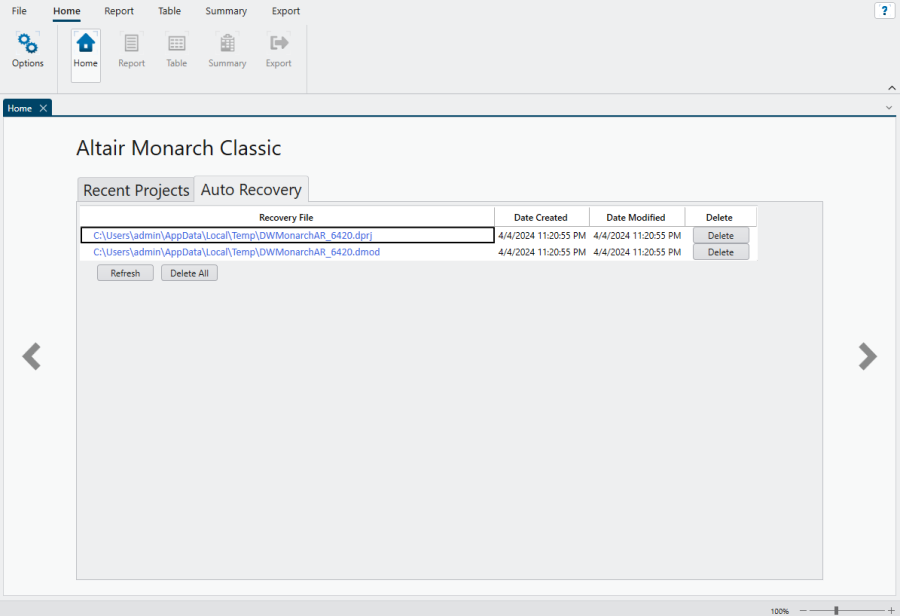This screenshot has width=900, height=616.
Task: Collapse the ribbon with the chevron
Action: coord(892,88)
